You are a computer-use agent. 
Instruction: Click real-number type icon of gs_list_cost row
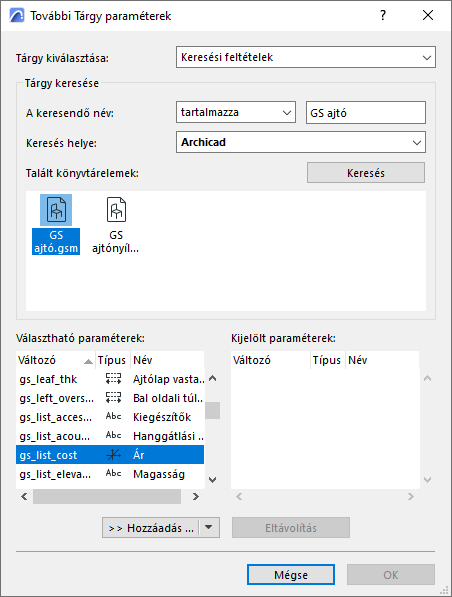tap(113, 455)
